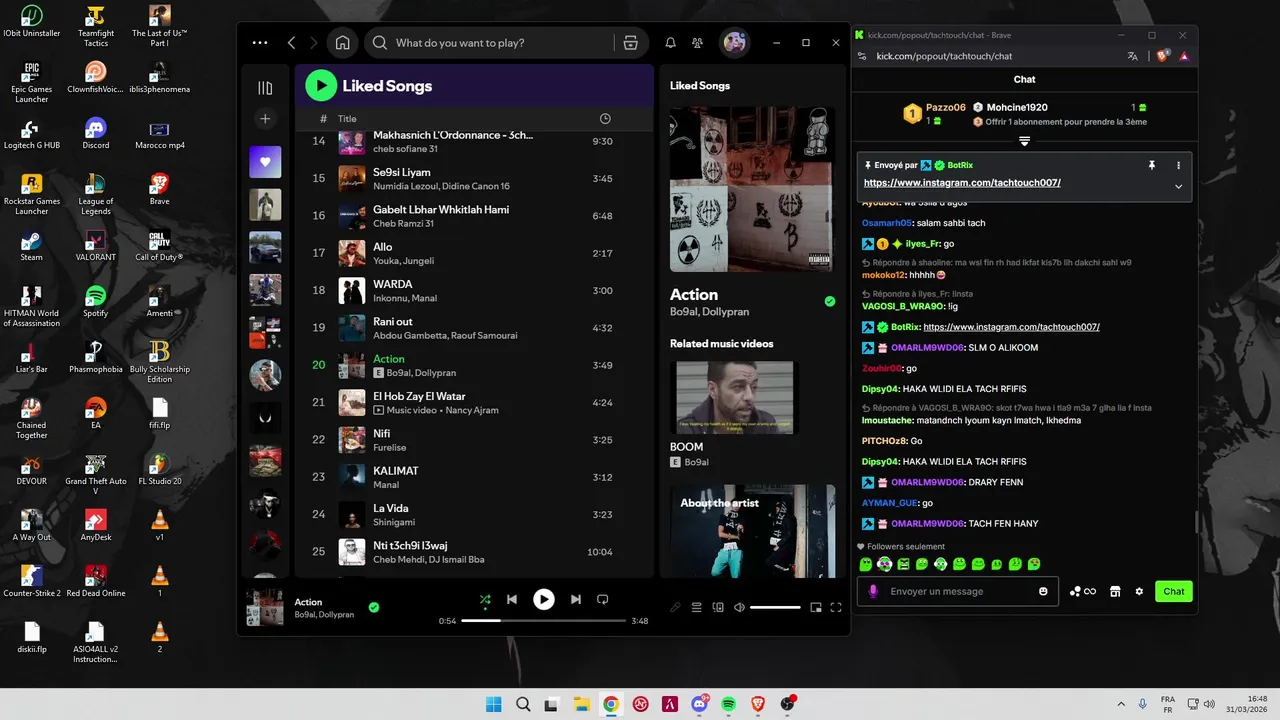
Task: Select the track KALIMAT
Action: (474, 477)
